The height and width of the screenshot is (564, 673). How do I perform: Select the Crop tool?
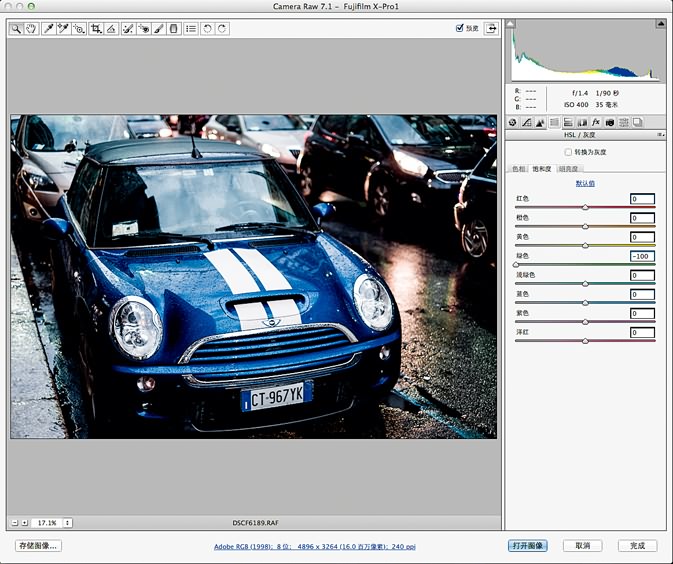pyautogui.click(x=96, y=29)
